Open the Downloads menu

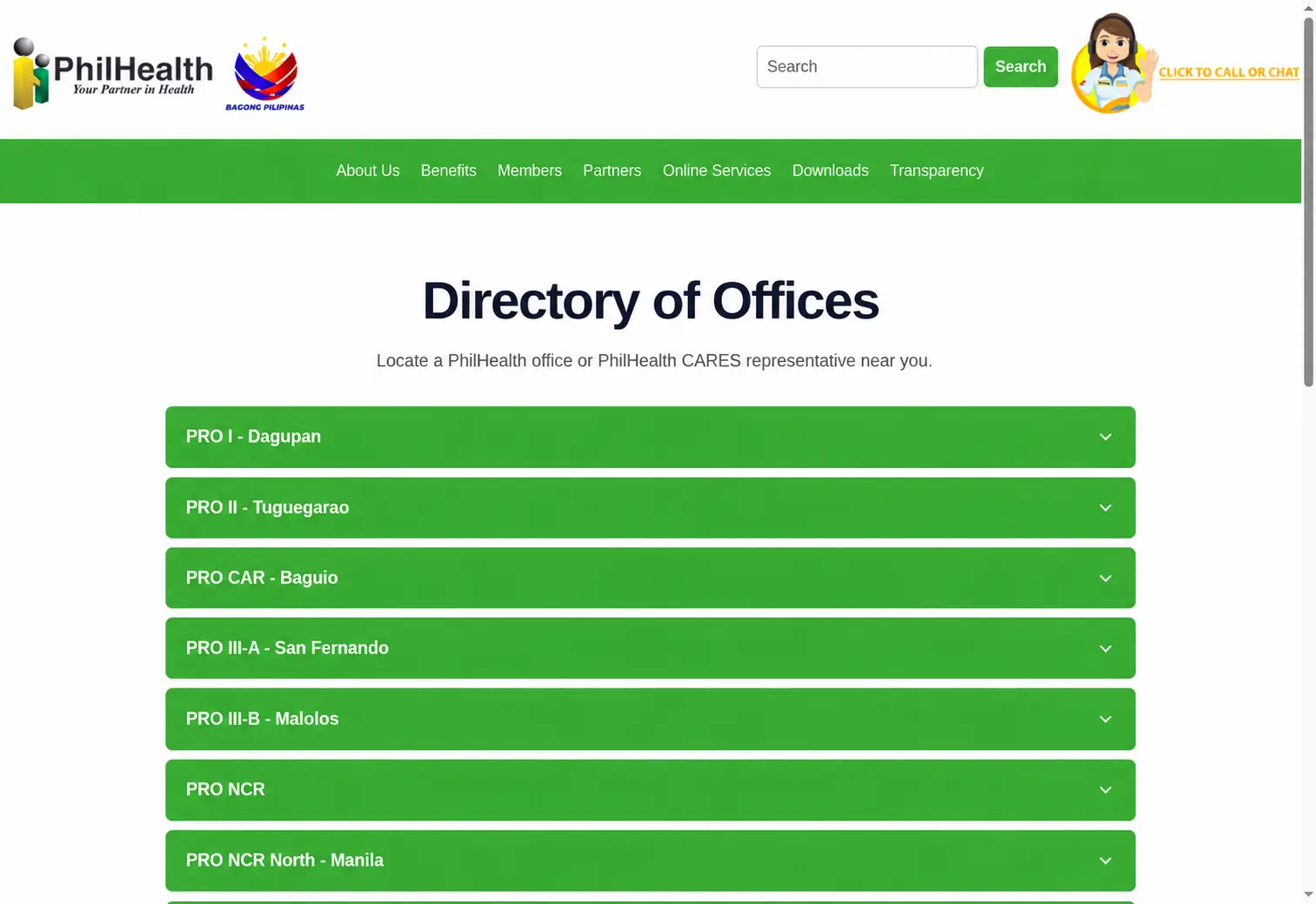pos(831,171)
